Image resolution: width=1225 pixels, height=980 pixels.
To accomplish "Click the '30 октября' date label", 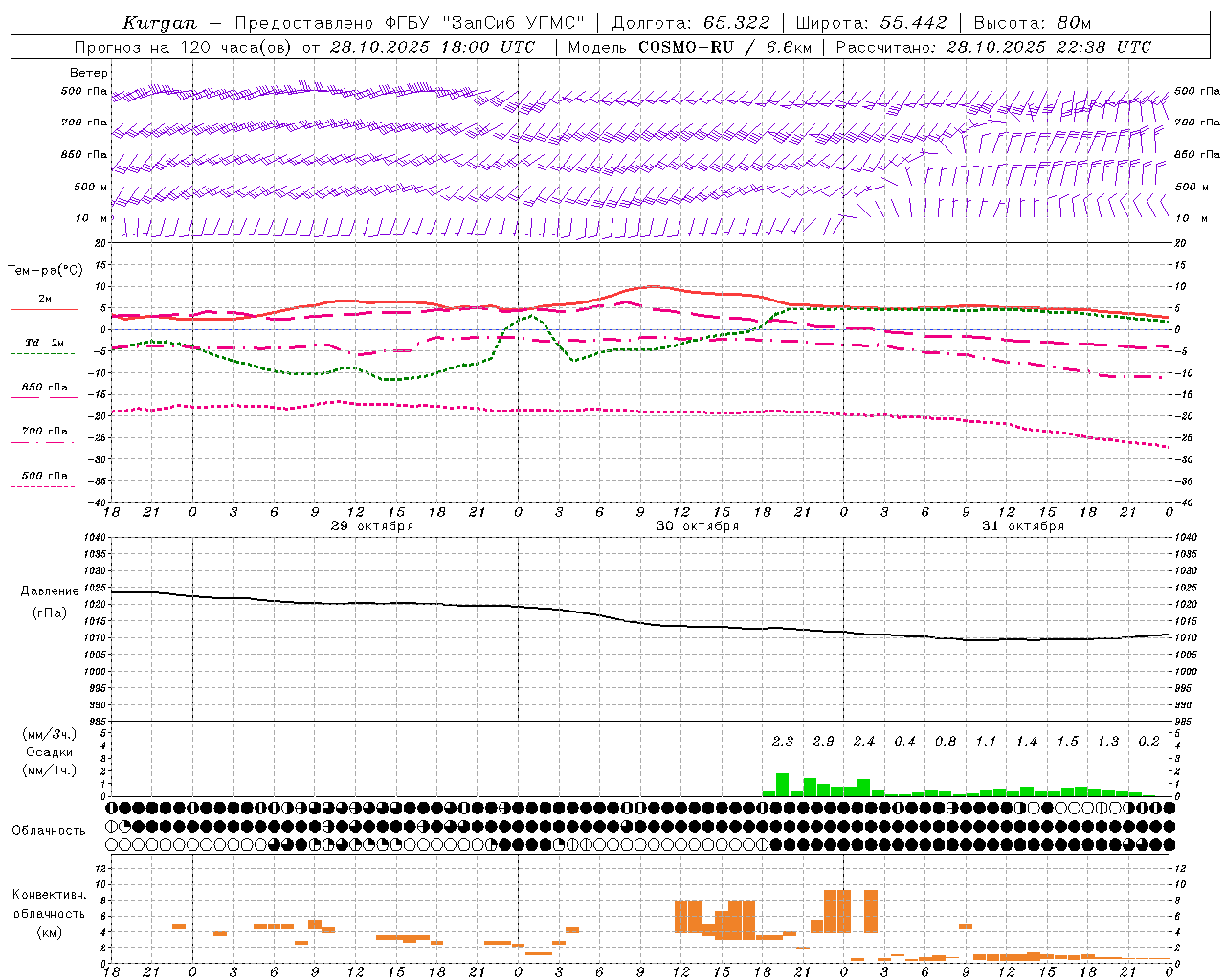I will coord(698,526).
